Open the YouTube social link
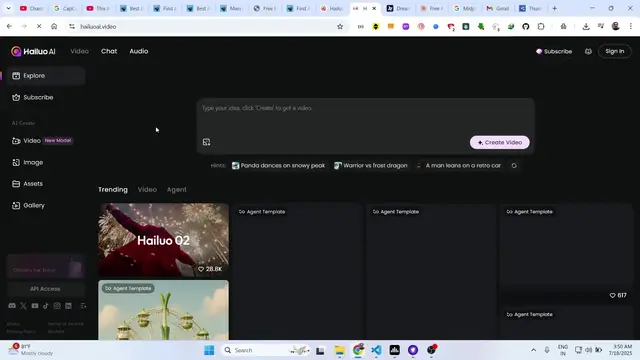 35,306
